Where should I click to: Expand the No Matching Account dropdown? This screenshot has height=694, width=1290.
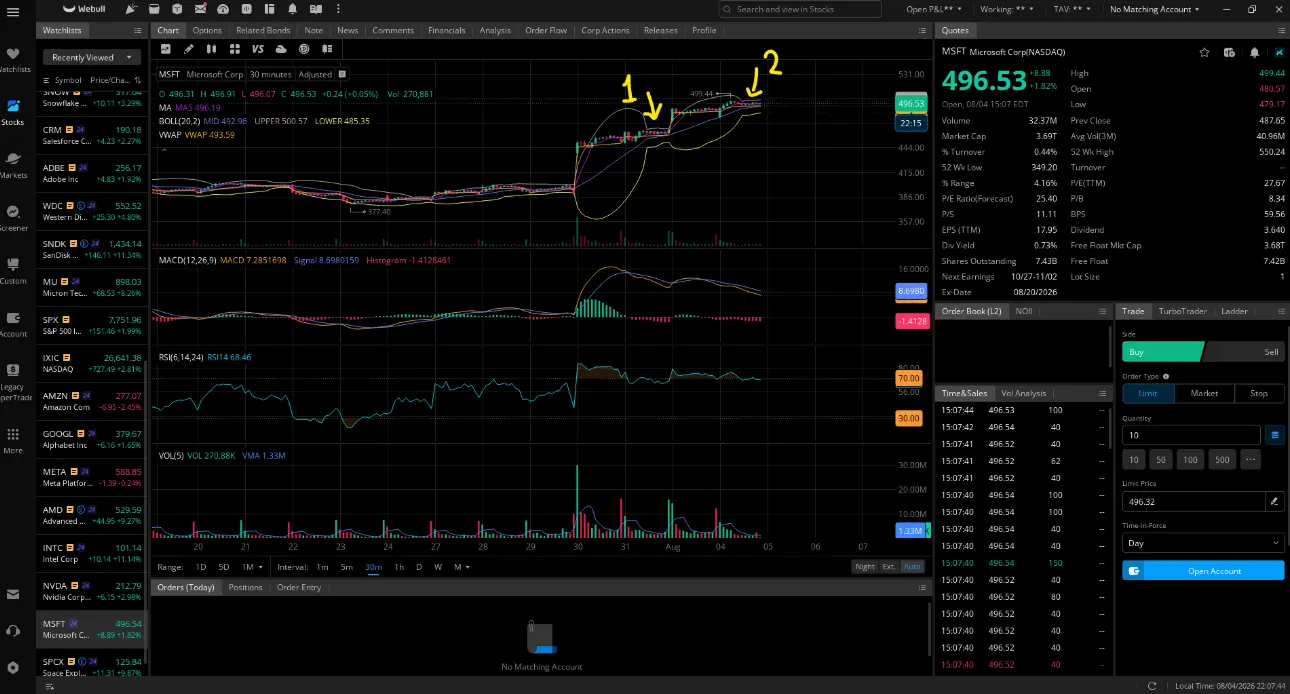pos(1157,9)
